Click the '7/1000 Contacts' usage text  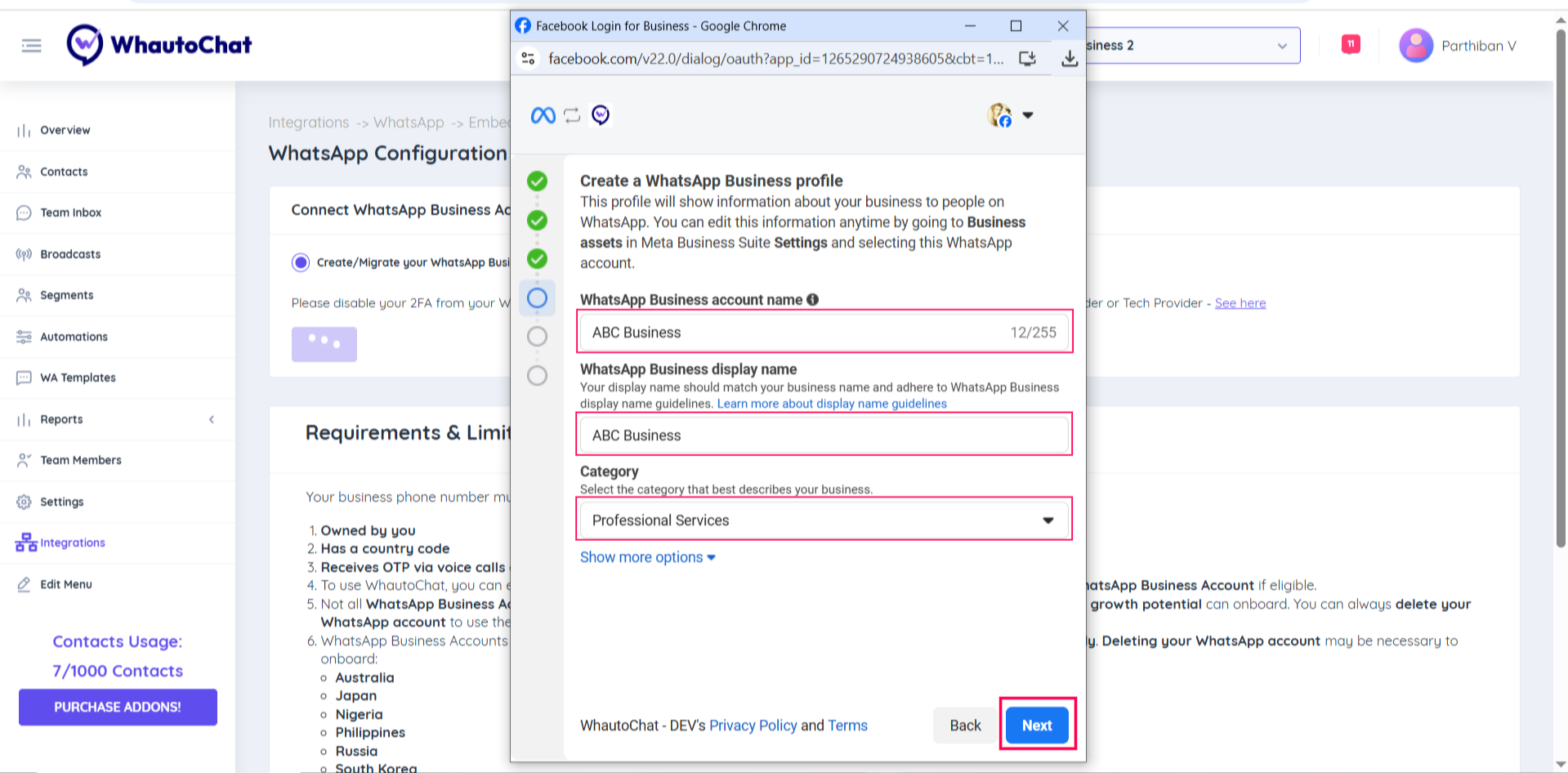[x=118, y=671]
